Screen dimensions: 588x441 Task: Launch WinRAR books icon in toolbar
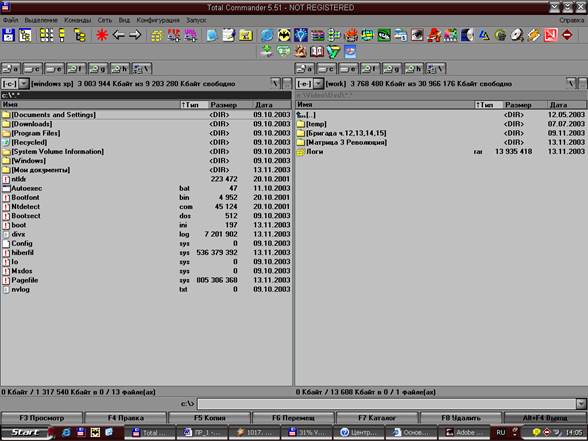coord(318,35)
